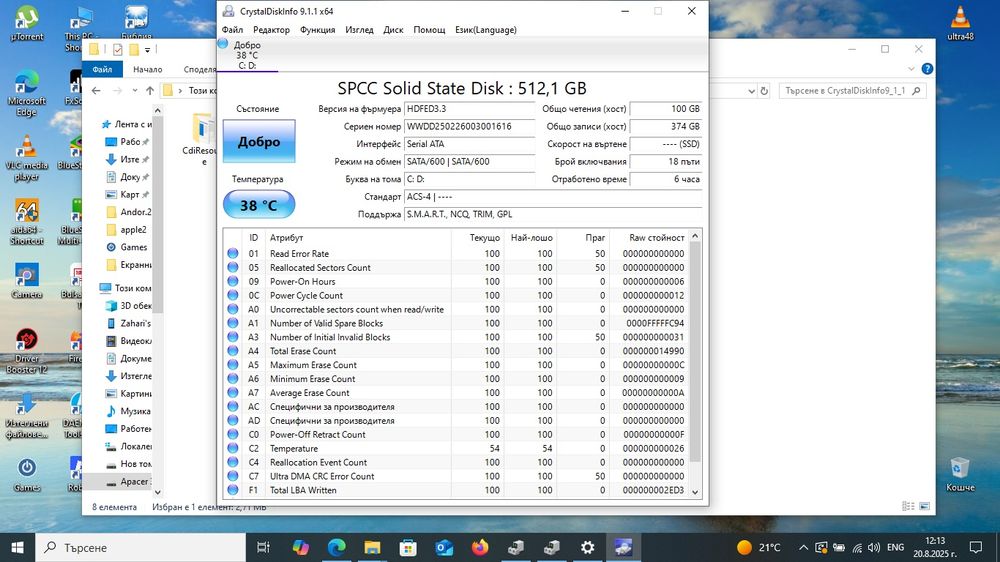
Task: Click the SMART list scroll down arrow
Action: (695, 492)
